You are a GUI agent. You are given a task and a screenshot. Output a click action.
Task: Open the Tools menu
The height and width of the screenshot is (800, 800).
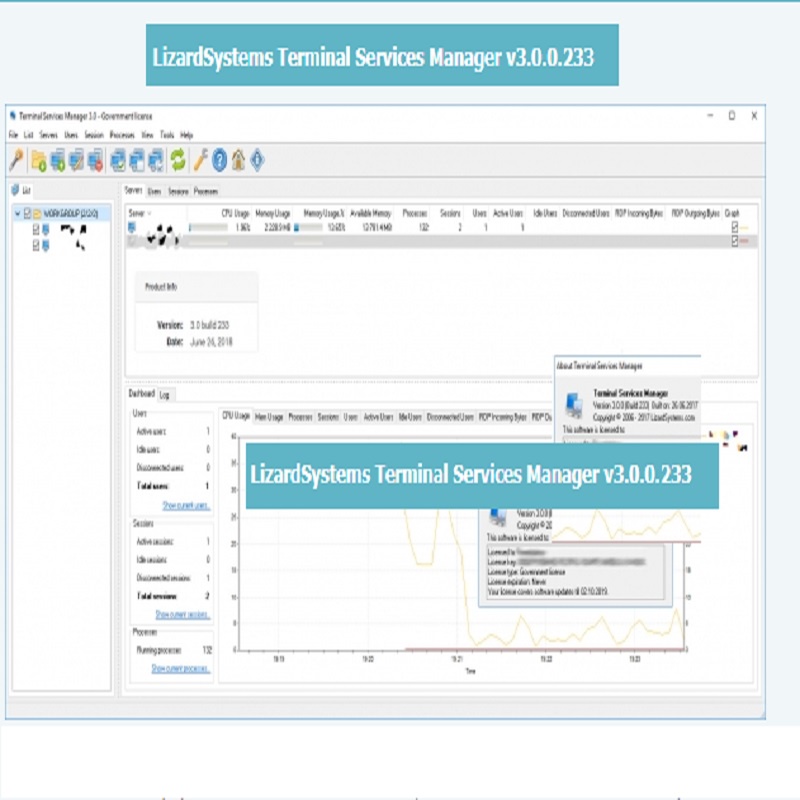(167, 135)
